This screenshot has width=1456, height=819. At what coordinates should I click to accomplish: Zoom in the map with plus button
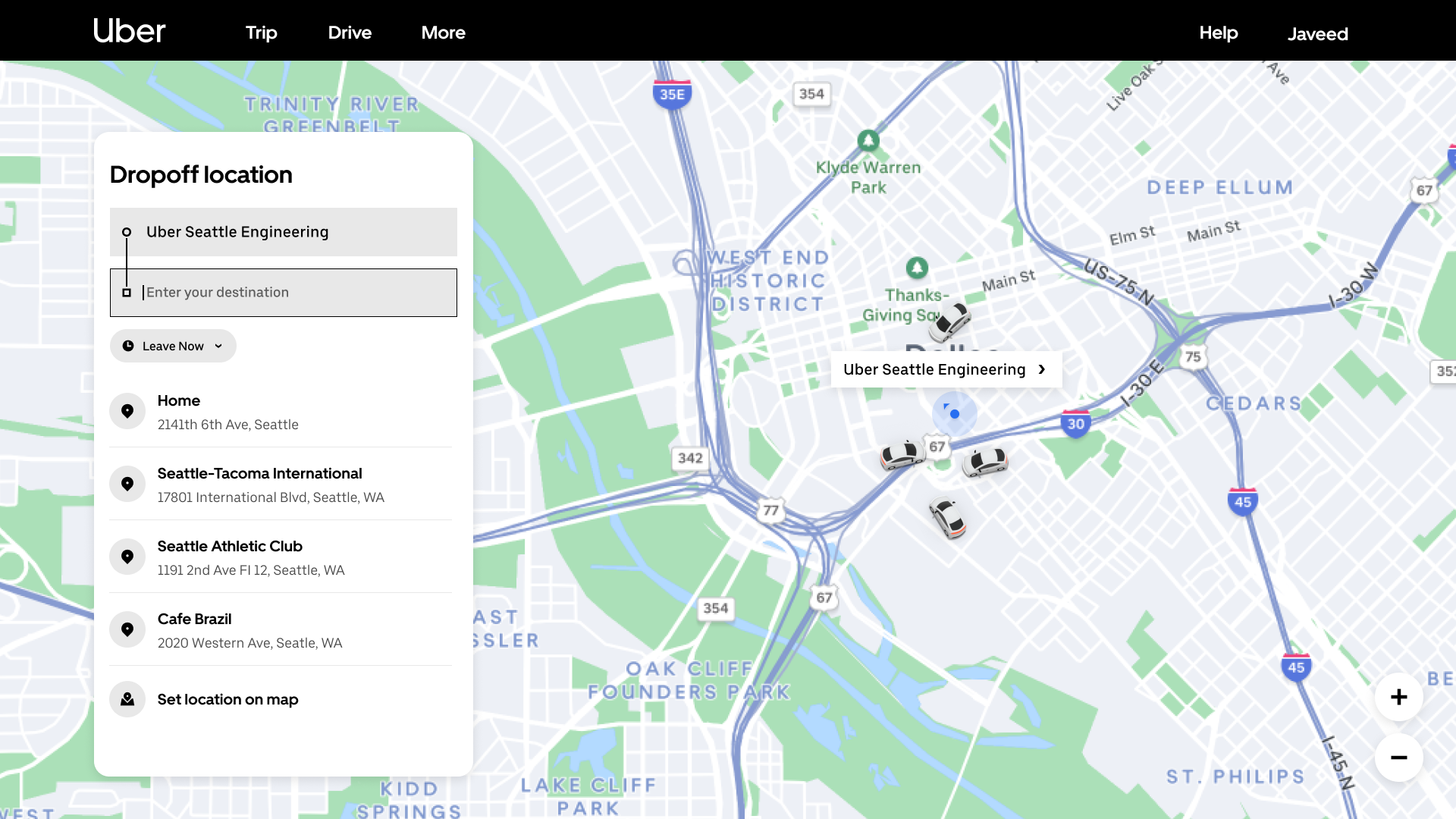pos(1399,697)
